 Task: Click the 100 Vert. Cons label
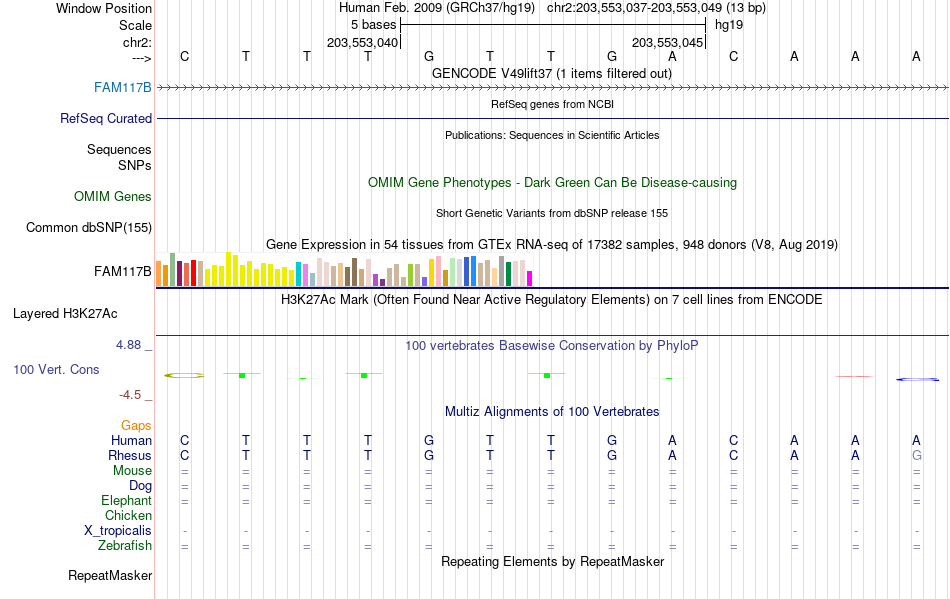pyautogui.click(x=56, y=369)
